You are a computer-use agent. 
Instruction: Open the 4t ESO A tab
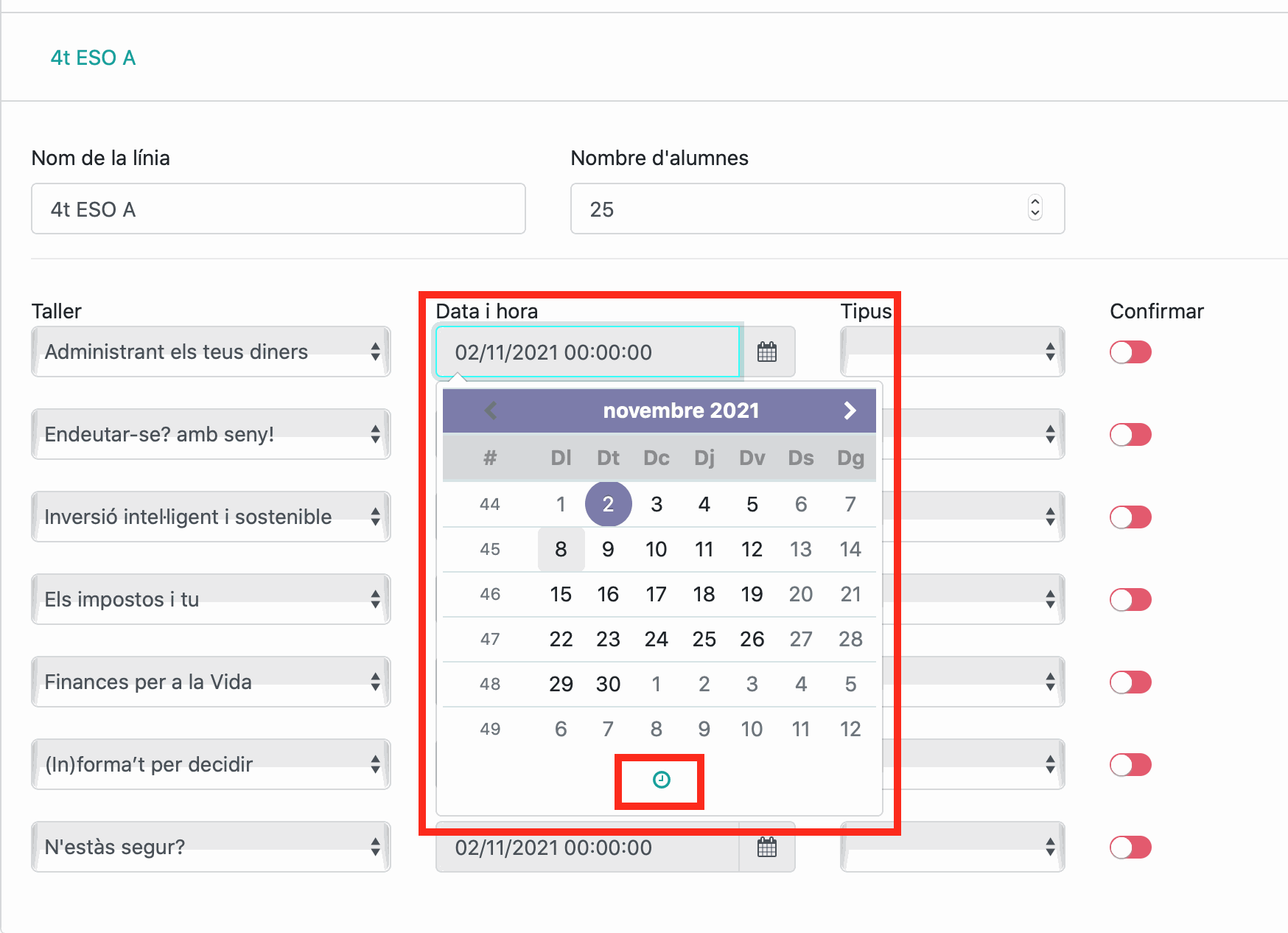(93, 57)
